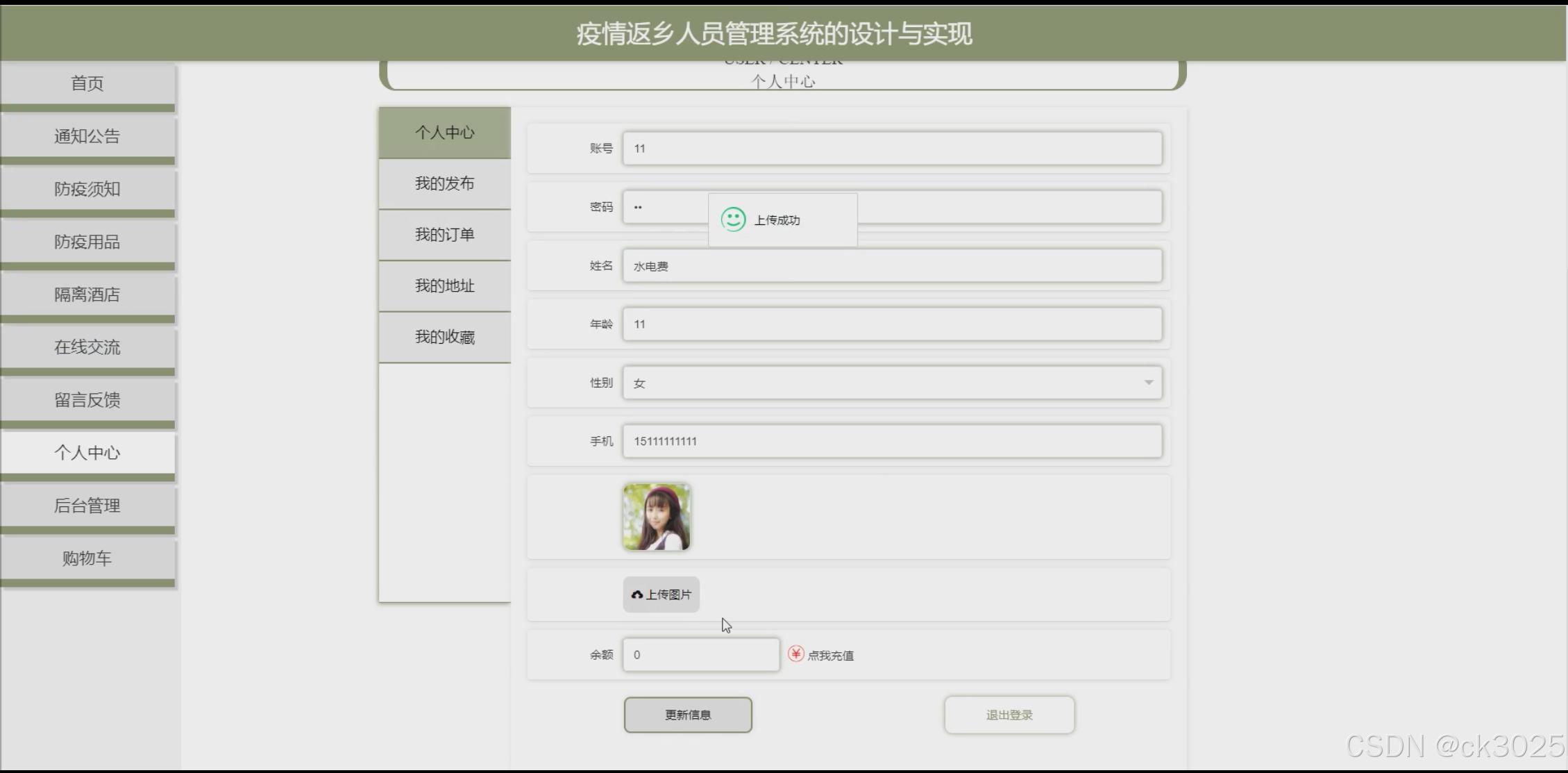1568x773 pixels.
Task: Open 购物车 in sidebar
Action: (87, 558)
